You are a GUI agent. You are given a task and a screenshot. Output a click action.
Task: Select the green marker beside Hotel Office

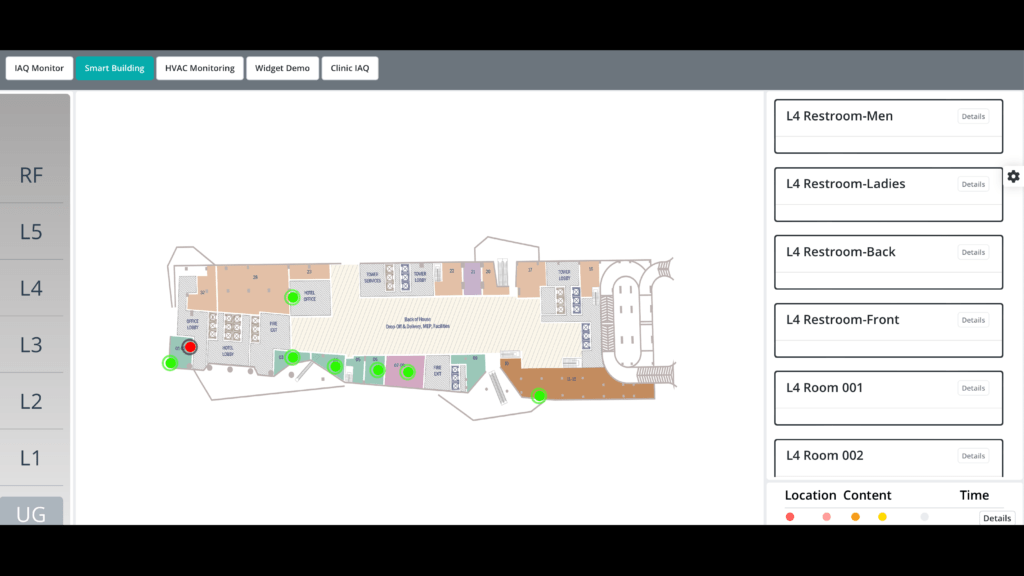292,297
